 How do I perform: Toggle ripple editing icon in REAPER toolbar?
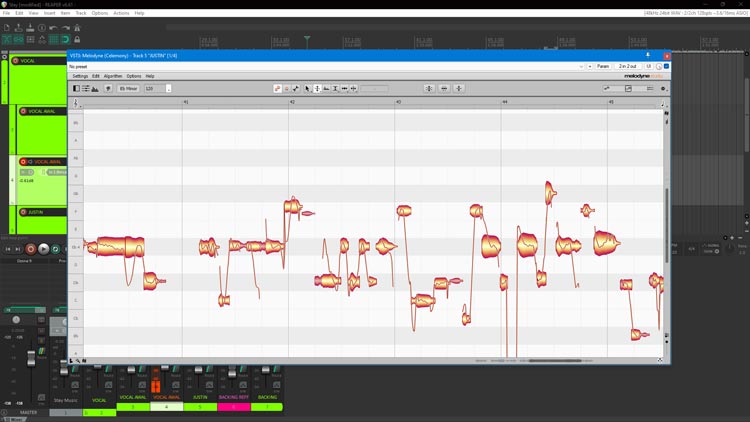[x=30, y=39]
